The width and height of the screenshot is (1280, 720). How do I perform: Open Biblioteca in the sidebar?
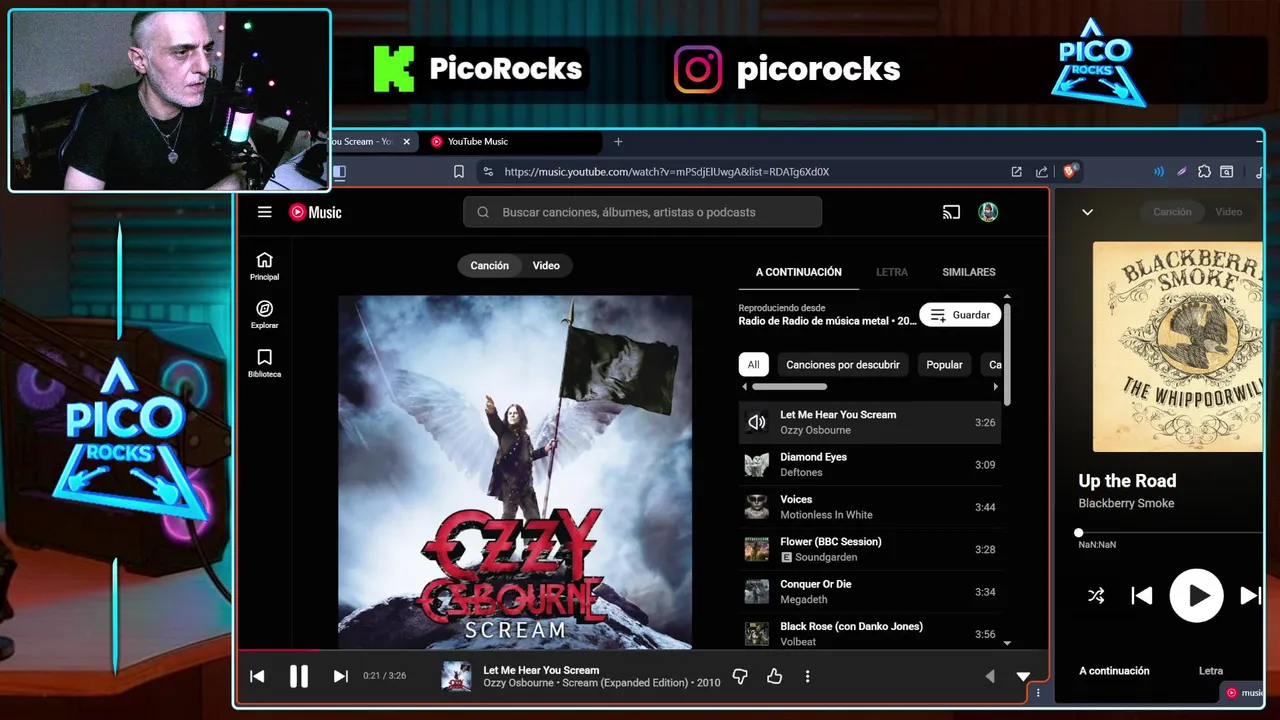264,363
